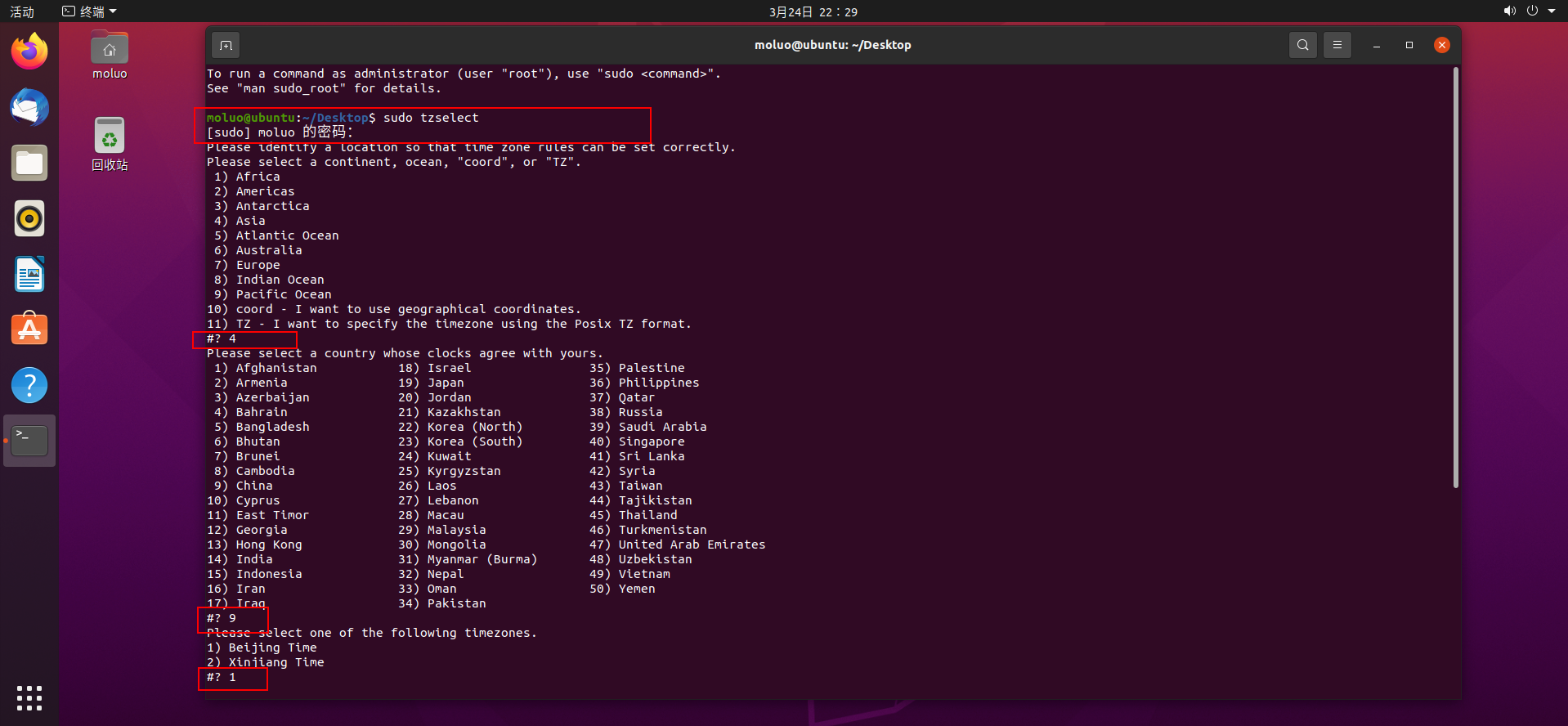Screen dimensions: 1568x726
Task: Click the '9) China' entry
Action: (244, 486)
